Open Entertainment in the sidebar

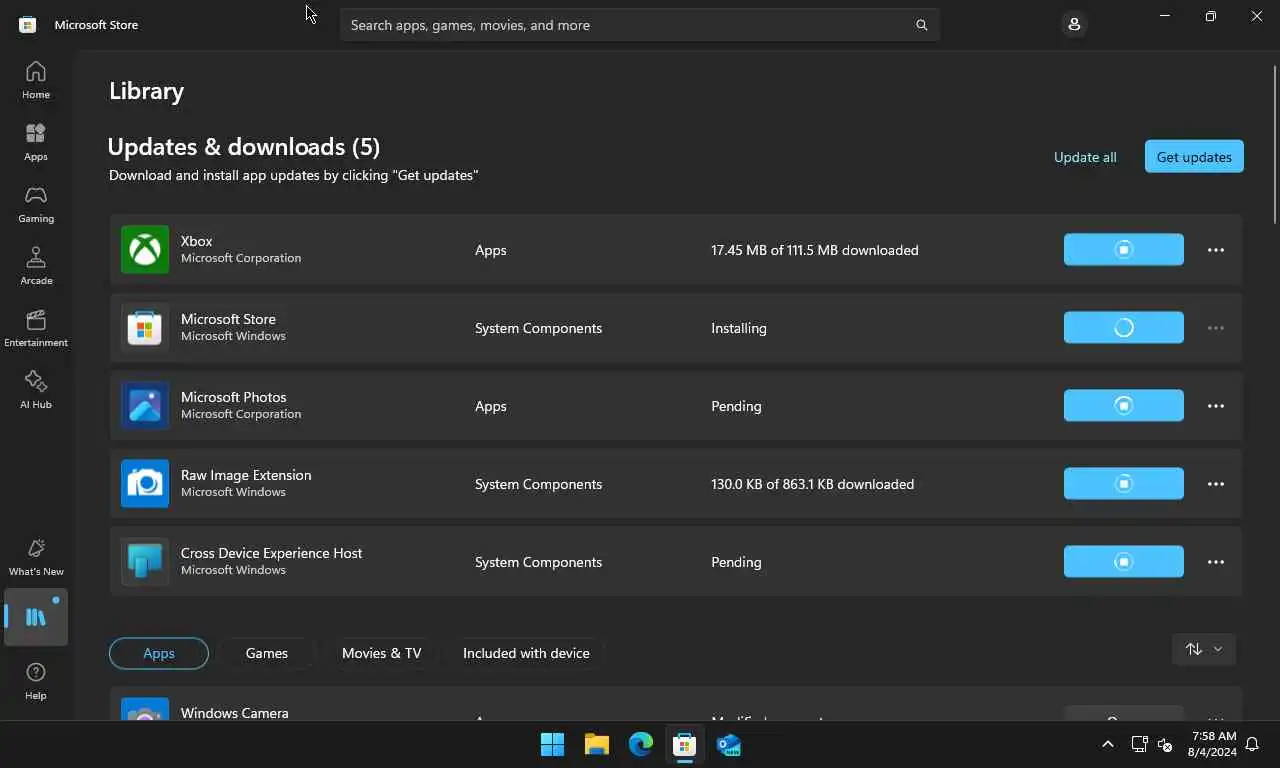coord(36,328)
